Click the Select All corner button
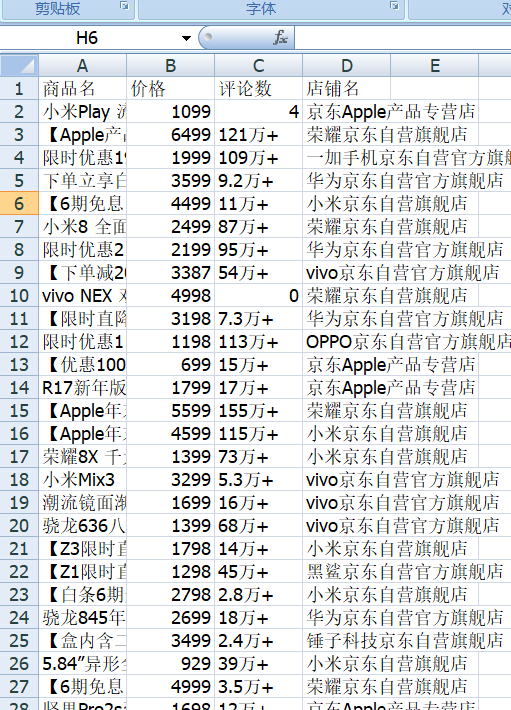 point(19,66)
